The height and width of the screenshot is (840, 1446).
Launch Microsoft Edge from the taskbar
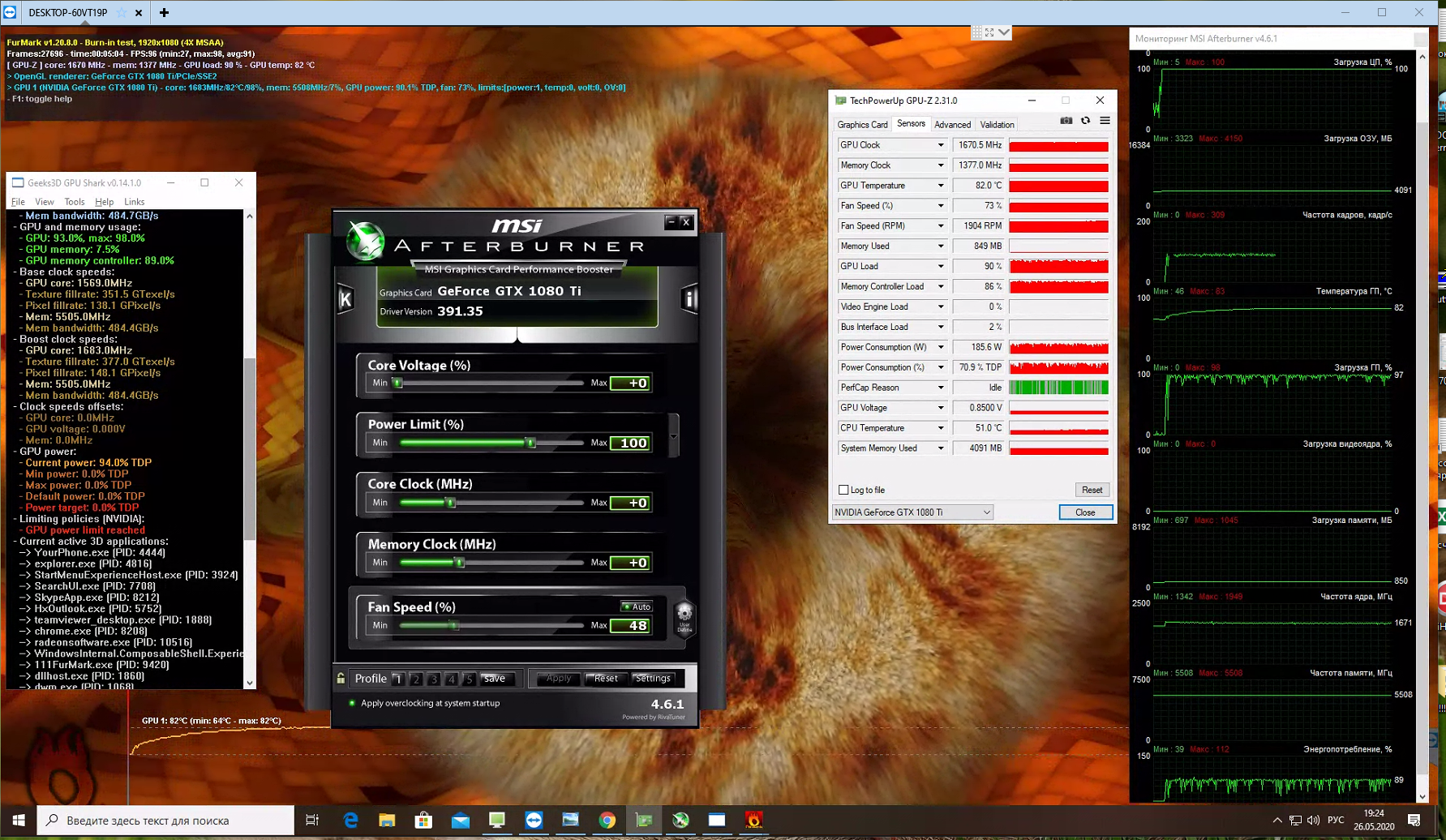point(350,821)
